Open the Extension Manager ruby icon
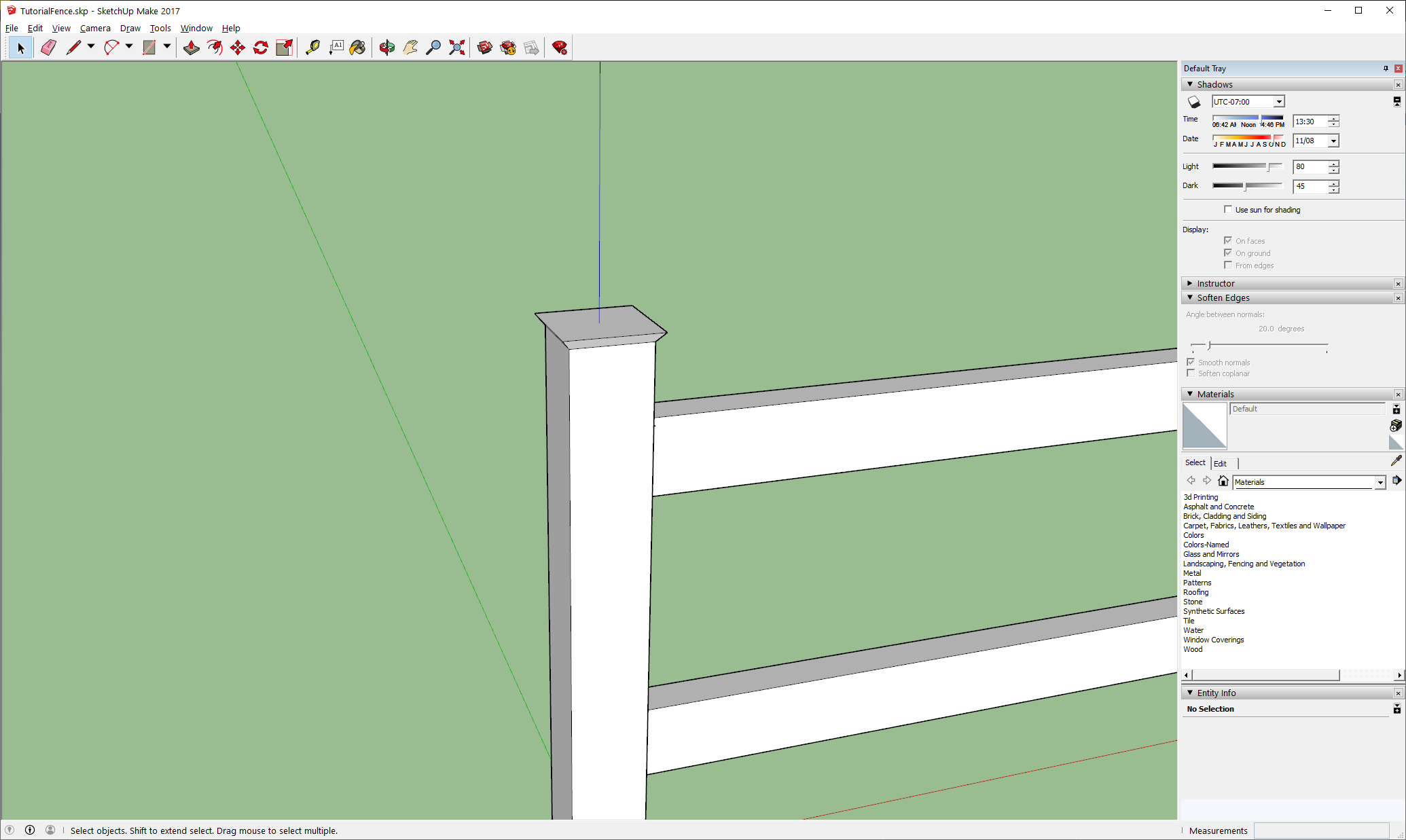 coord(560,48)
